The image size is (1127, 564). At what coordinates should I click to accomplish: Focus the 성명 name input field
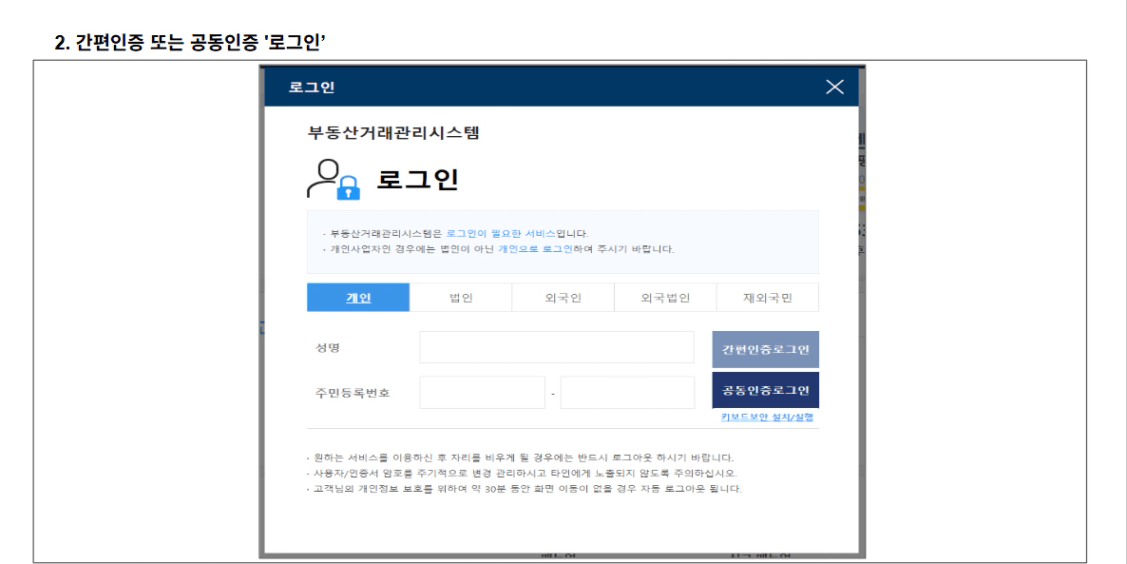(x=556, y=347)
